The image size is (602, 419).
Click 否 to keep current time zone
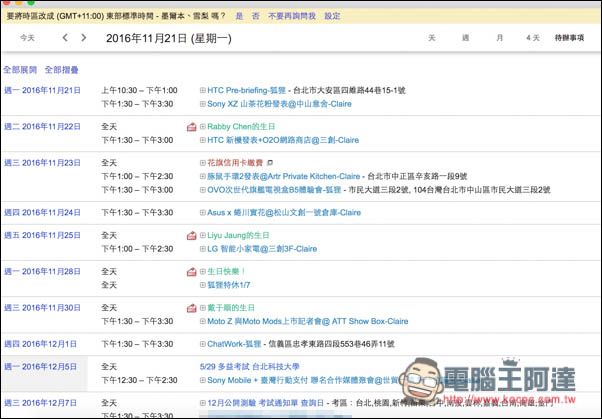[256, 16]
